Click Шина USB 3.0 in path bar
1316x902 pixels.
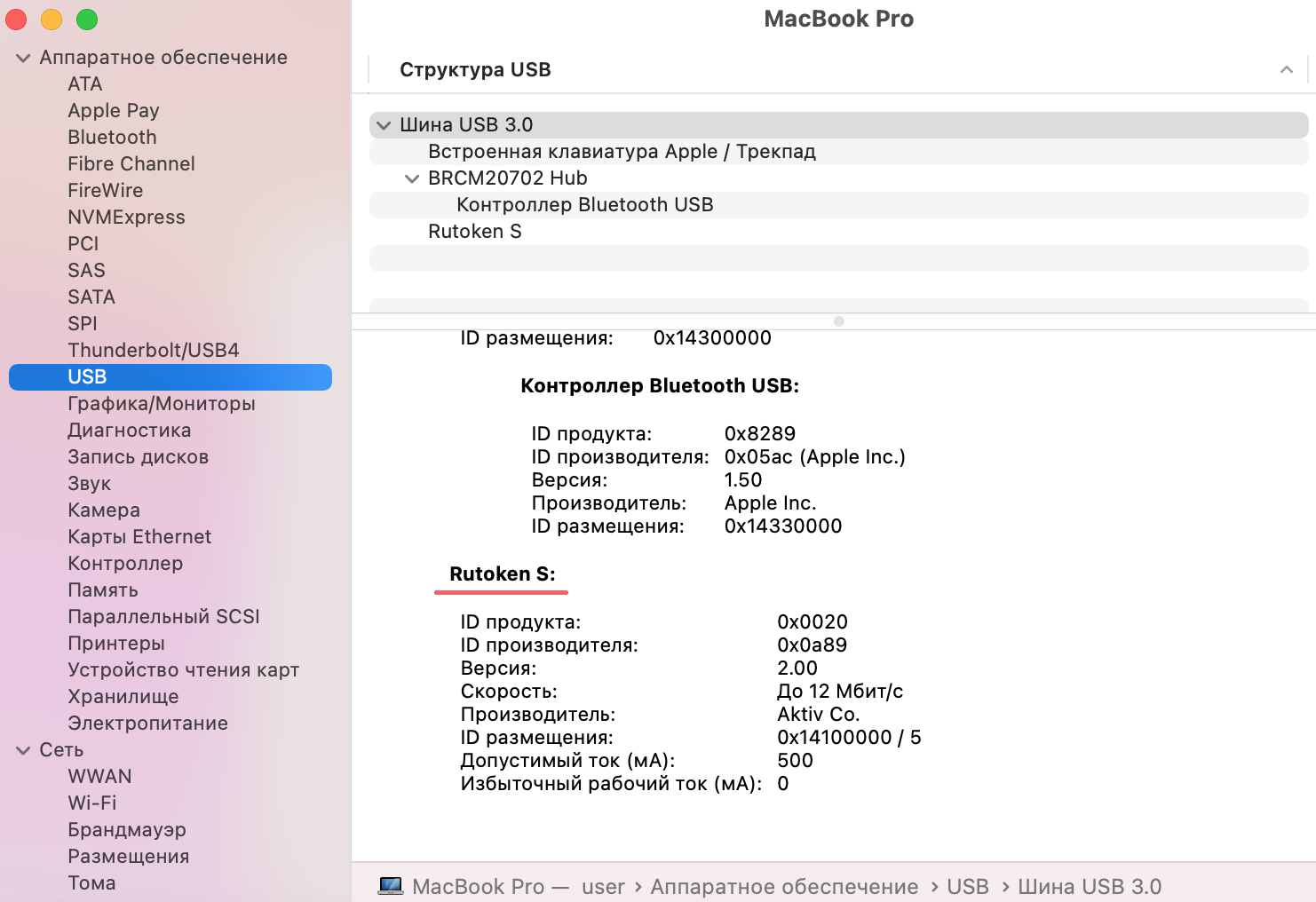pos(1090,886)
